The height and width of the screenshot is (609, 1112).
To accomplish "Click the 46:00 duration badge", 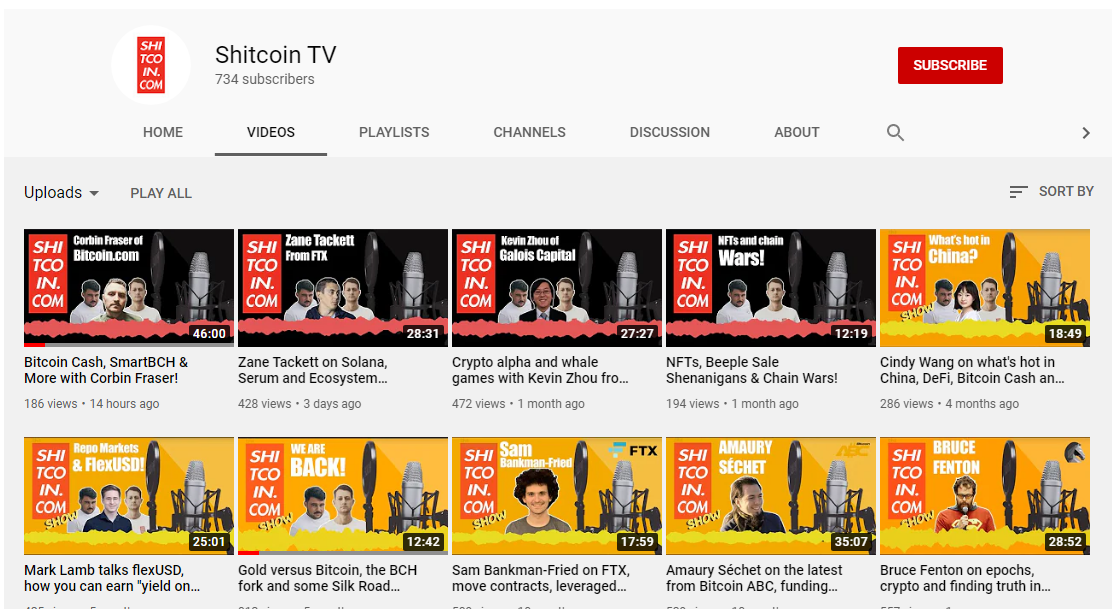I will point(209,333).
